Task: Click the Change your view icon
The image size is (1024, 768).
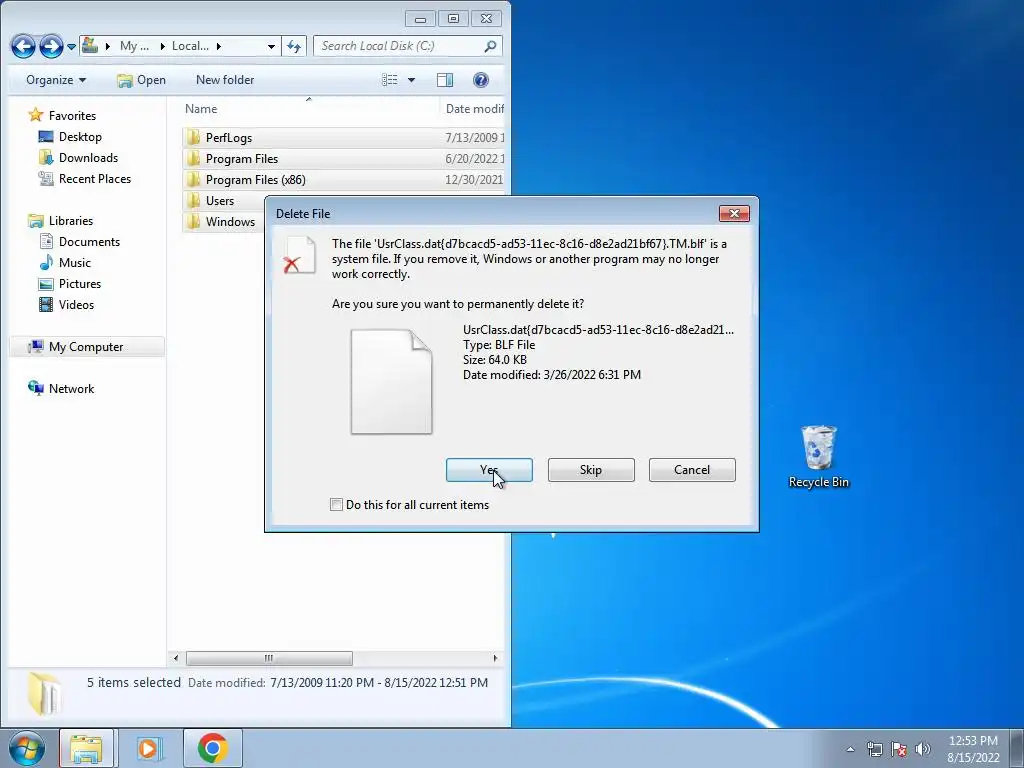Action: coord(389,80)
